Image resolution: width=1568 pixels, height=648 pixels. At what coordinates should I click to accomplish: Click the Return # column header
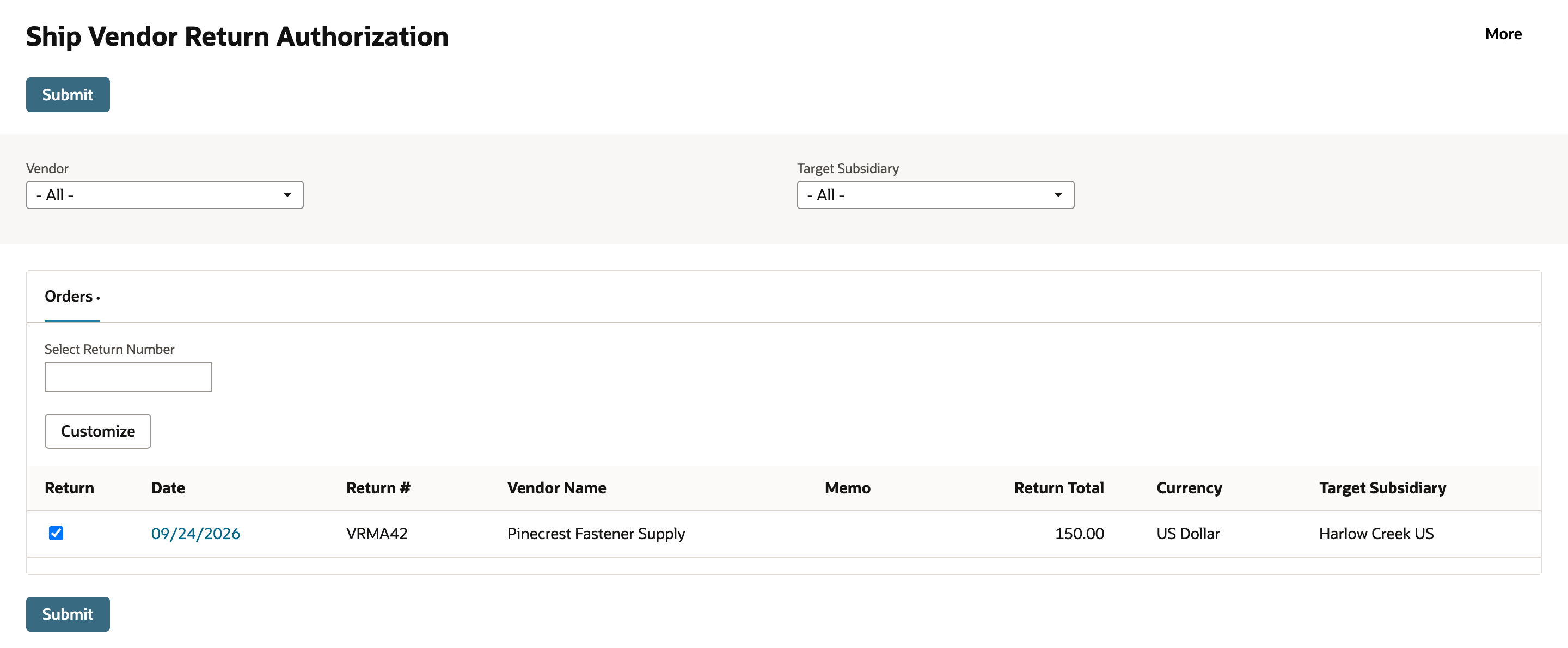[378, 488]
